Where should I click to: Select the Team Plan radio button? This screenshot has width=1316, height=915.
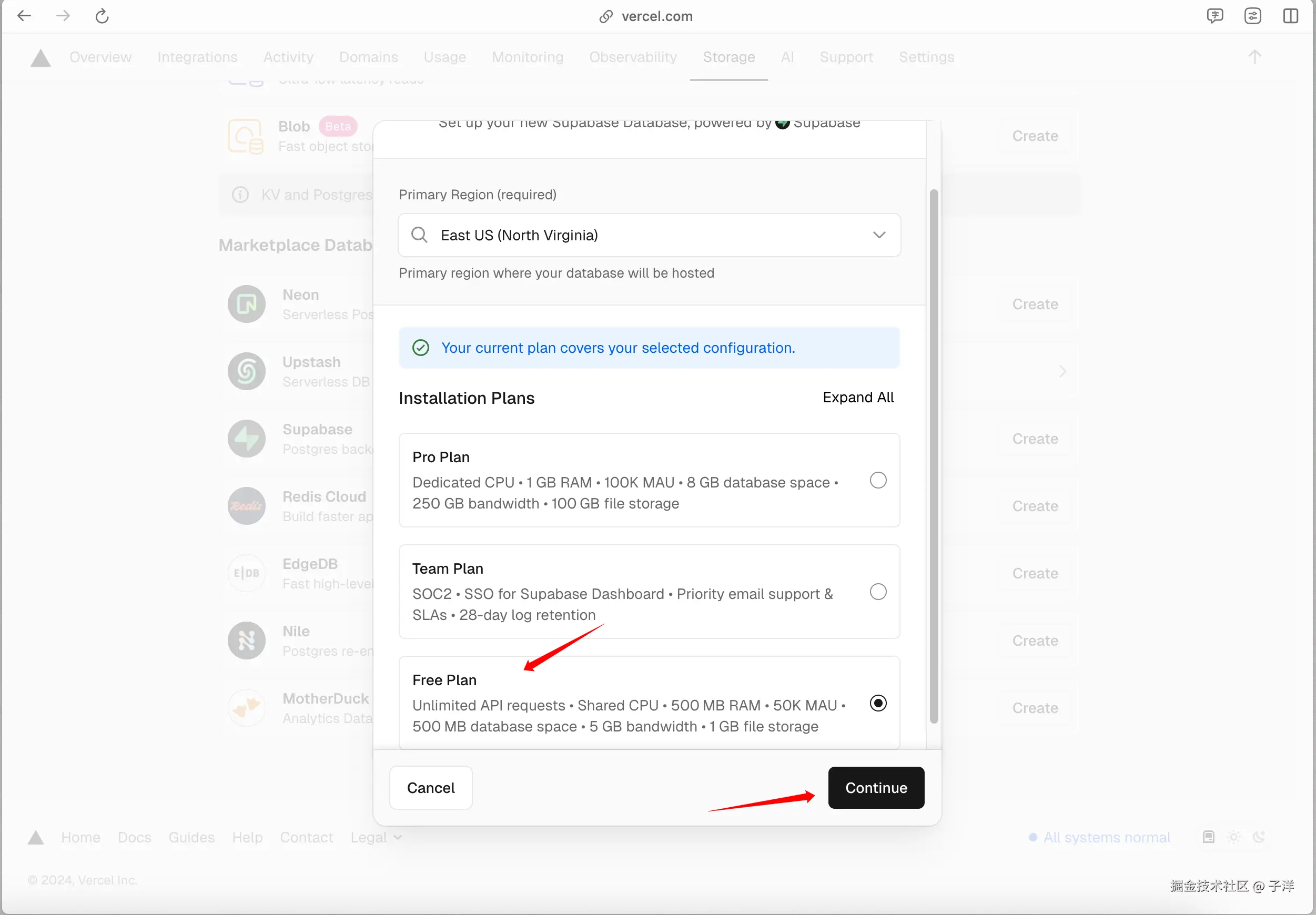click(x=877, y=591)
